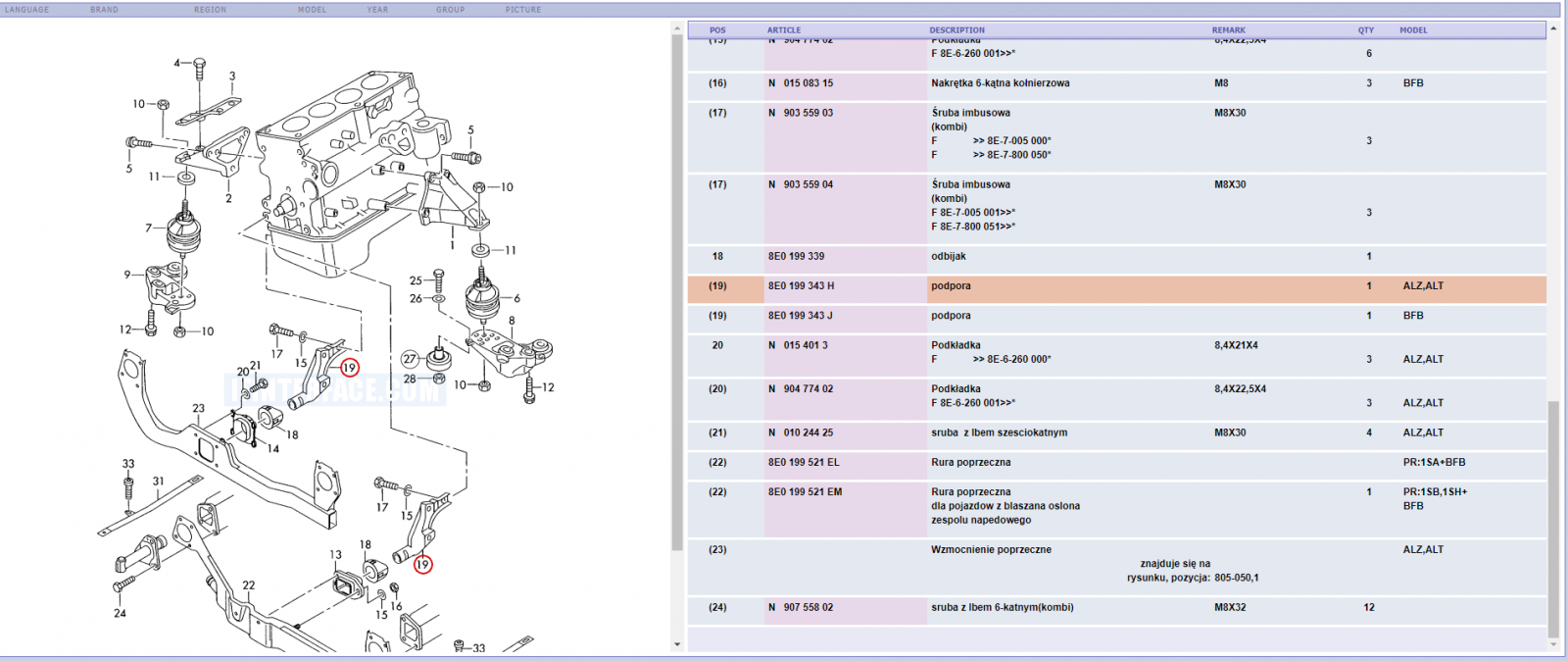Select the highlighted row 8E0 199 343 H podpora
Image resolution: width=1568 pixels, height=661 pixels.
[x=1117, y=288]
